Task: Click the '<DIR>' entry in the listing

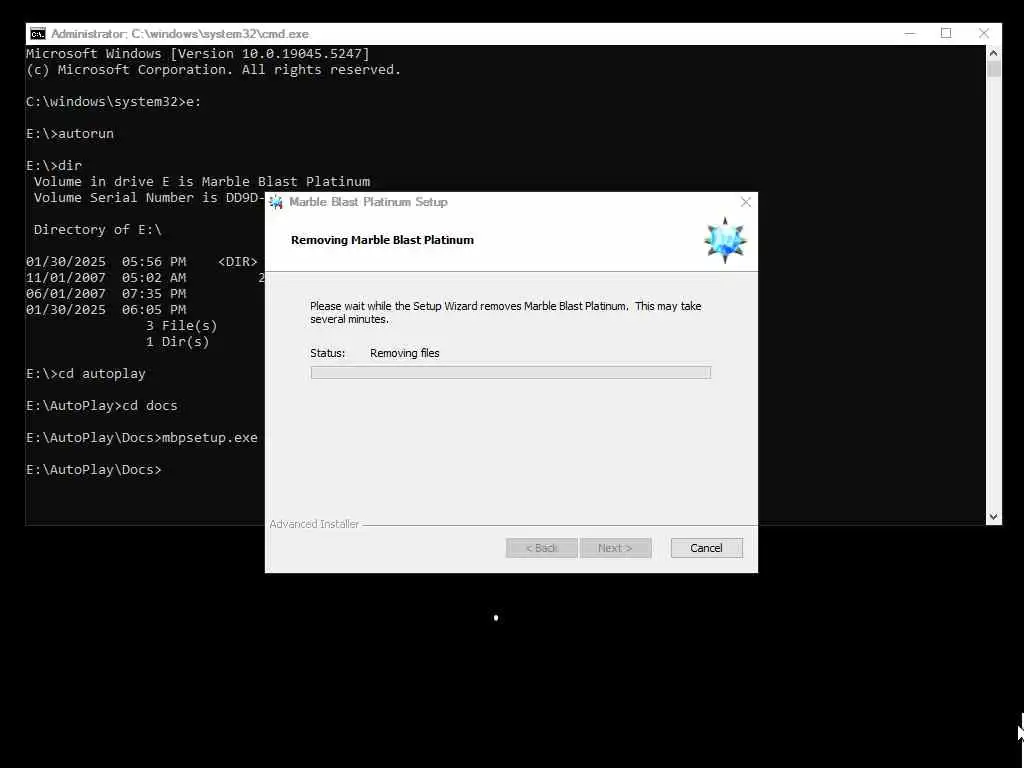Action: (x=238, y=261)
